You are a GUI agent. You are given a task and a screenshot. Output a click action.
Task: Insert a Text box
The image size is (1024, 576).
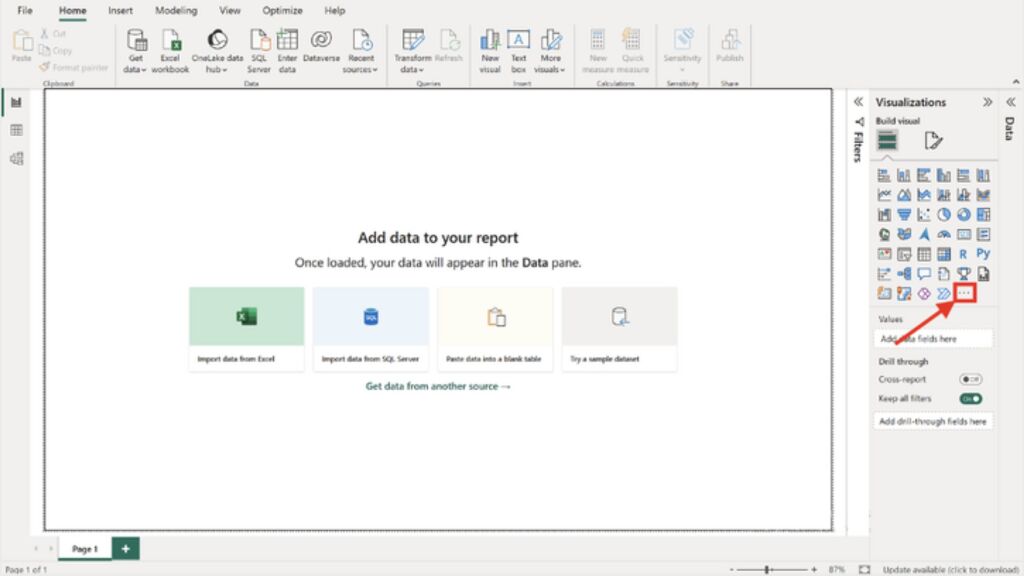click(518, 41)
